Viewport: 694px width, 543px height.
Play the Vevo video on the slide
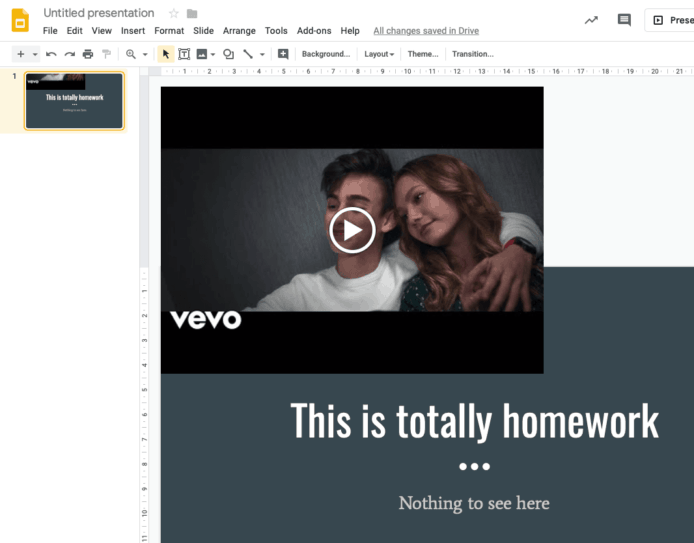tap(352, 230)
